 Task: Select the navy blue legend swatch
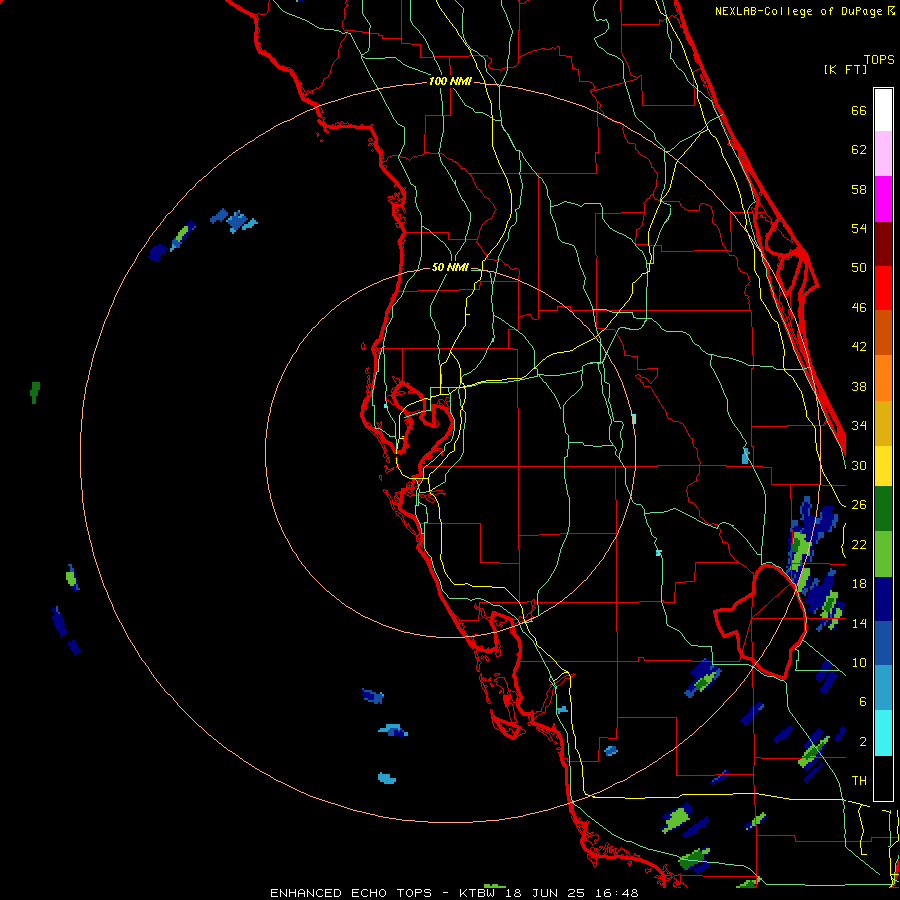(x=883, y=599)
